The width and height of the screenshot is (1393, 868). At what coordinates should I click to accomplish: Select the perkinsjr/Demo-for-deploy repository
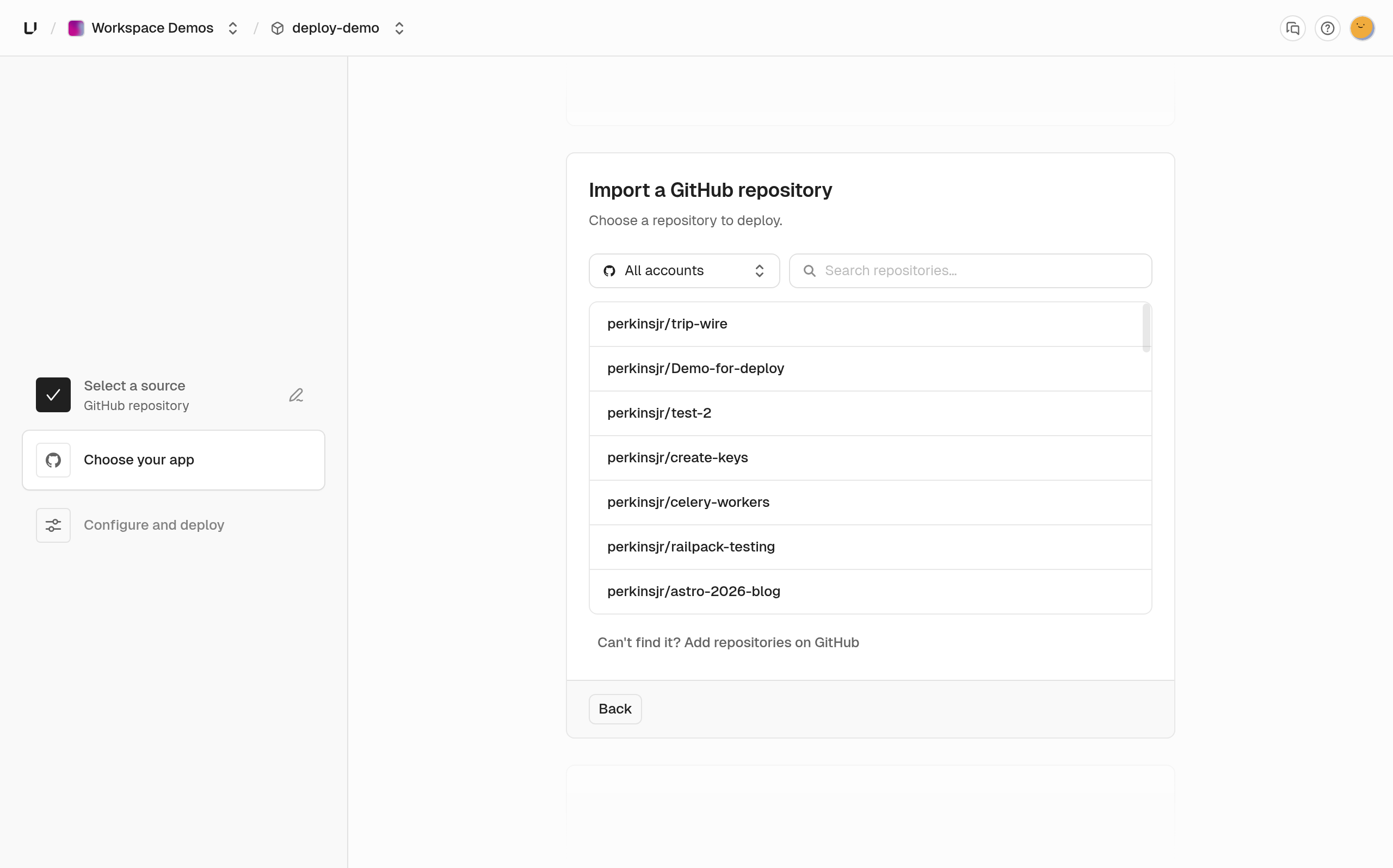[x=870, y=369]
